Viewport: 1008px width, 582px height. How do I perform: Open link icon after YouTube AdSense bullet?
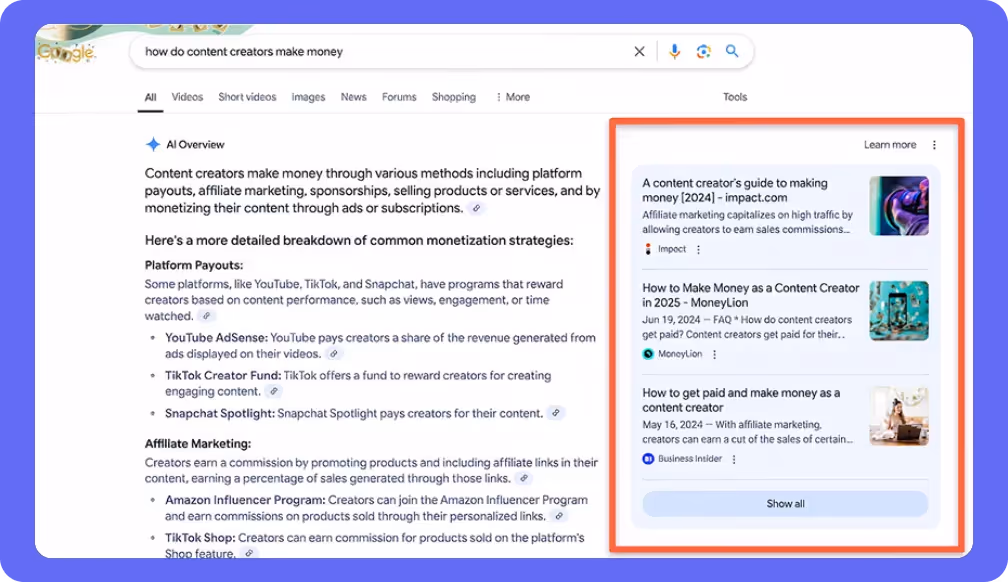[334, 354]
